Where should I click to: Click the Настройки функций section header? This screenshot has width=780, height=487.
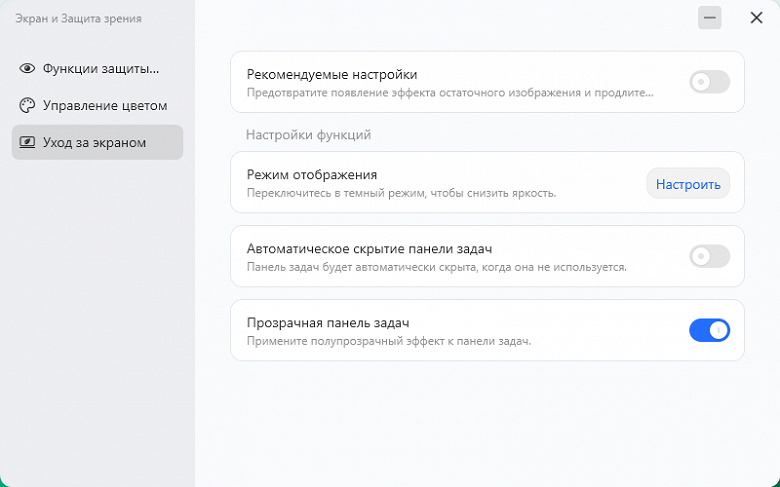coord(309,134)
